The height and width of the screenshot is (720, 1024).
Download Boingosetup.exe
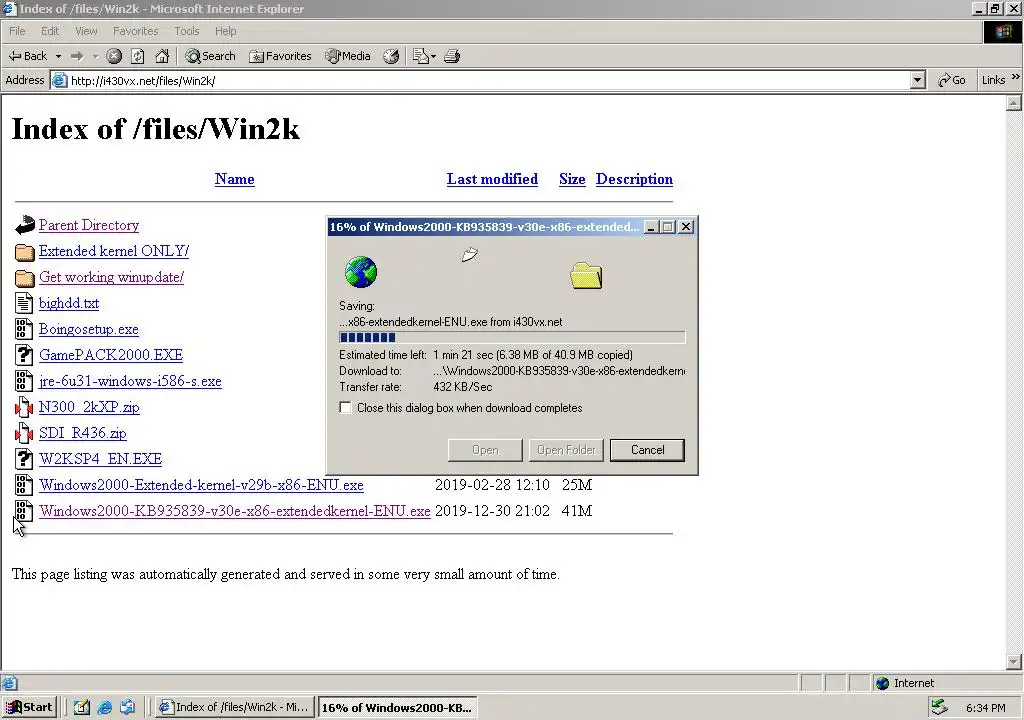pos(88,329)
